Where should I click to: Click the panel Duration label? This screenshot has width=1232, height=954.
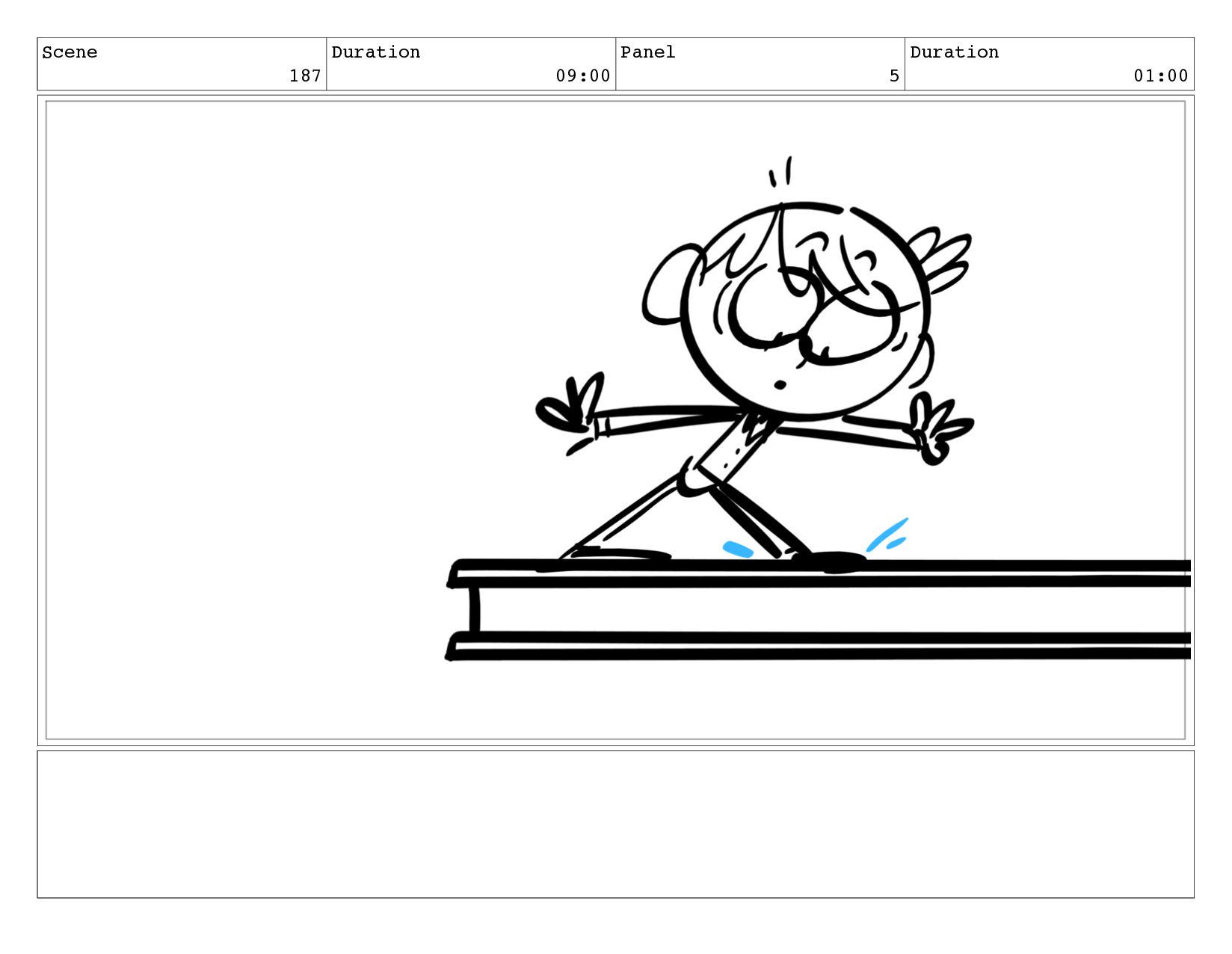coord(954,52)
